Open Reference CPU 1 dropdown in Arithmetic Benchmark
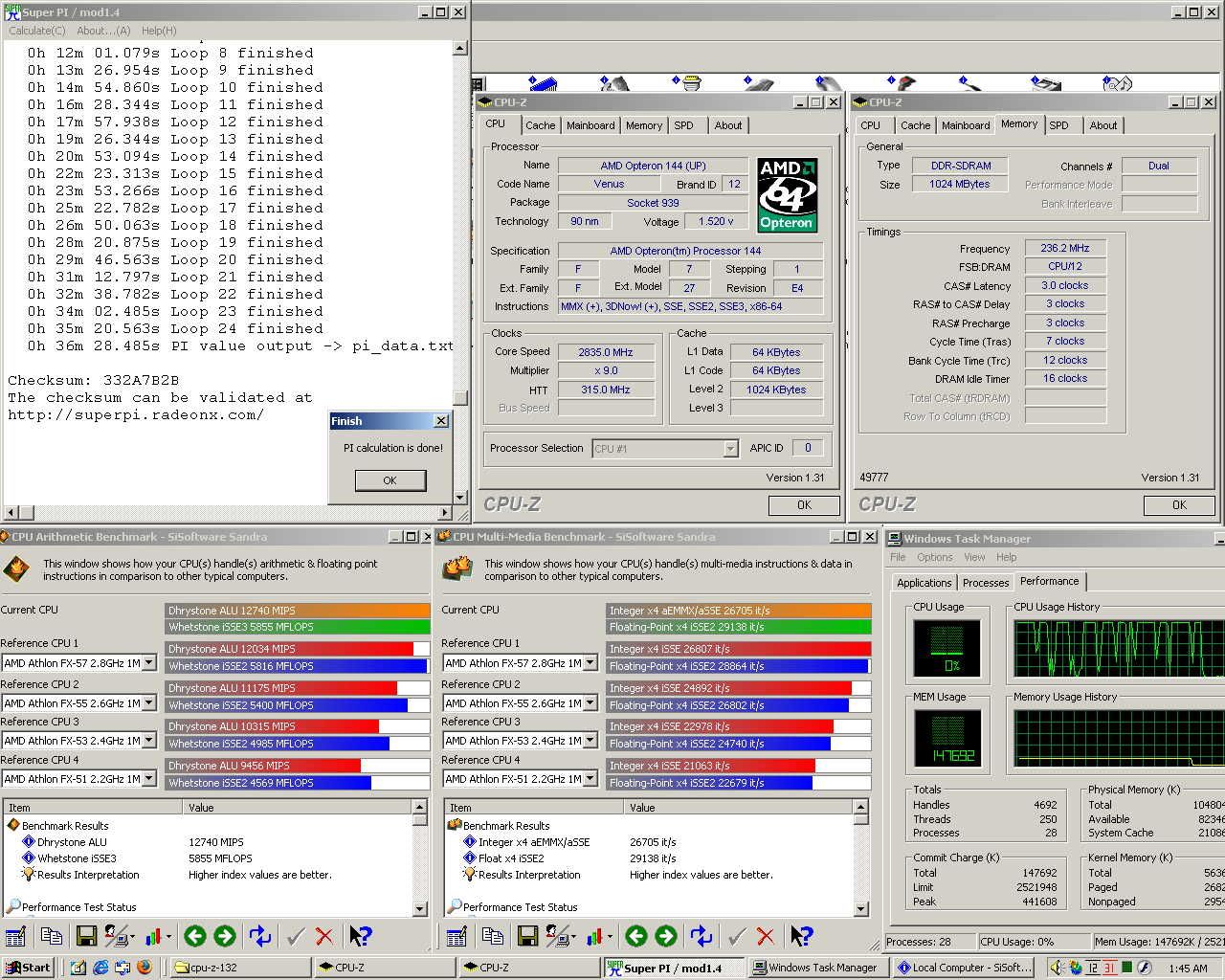The image size is (1225, 980). point(148,663)
